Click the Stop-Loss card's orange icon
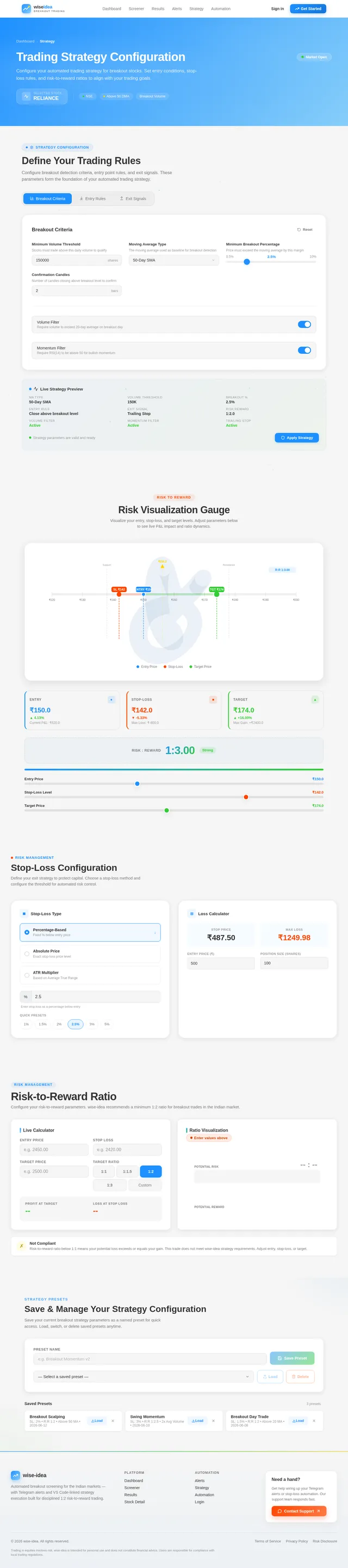This screenshot has height=1568, width=348. coord(213,699)
